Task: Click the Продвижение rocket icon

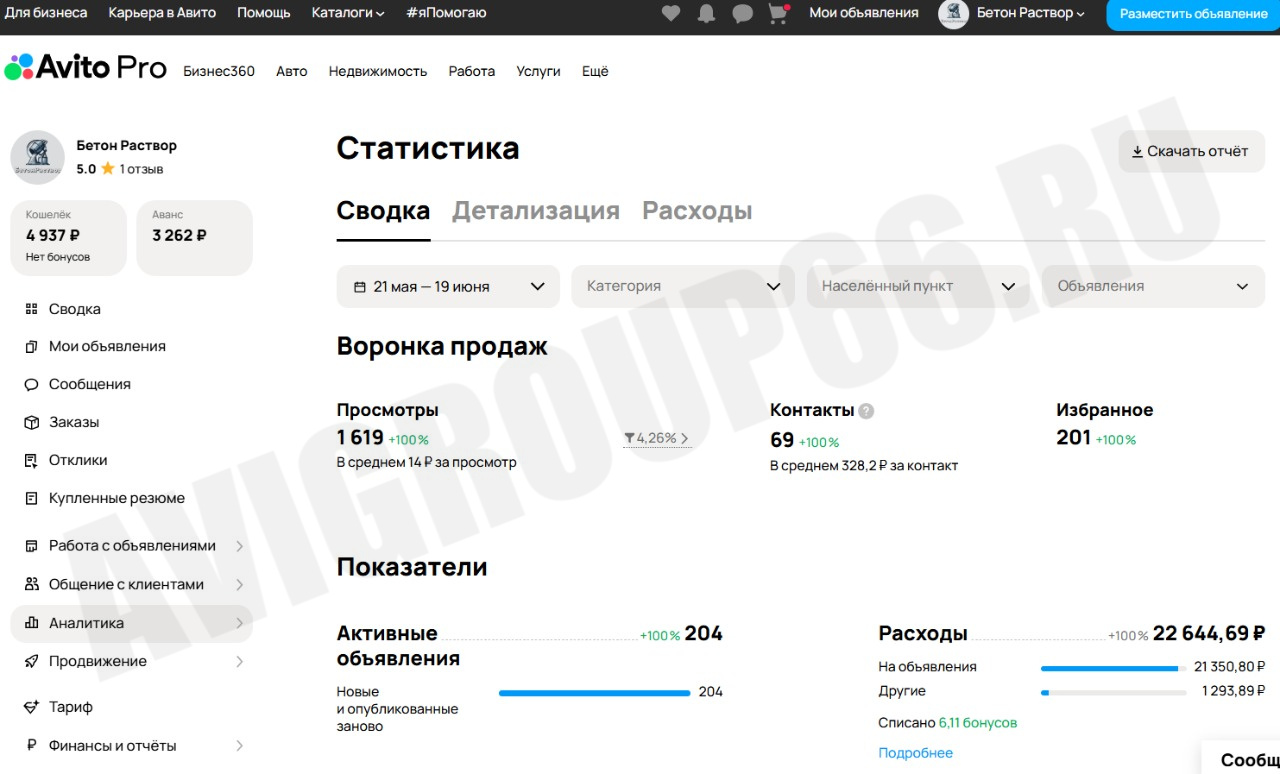Action: pyautogui.click(x=31, y=661)
